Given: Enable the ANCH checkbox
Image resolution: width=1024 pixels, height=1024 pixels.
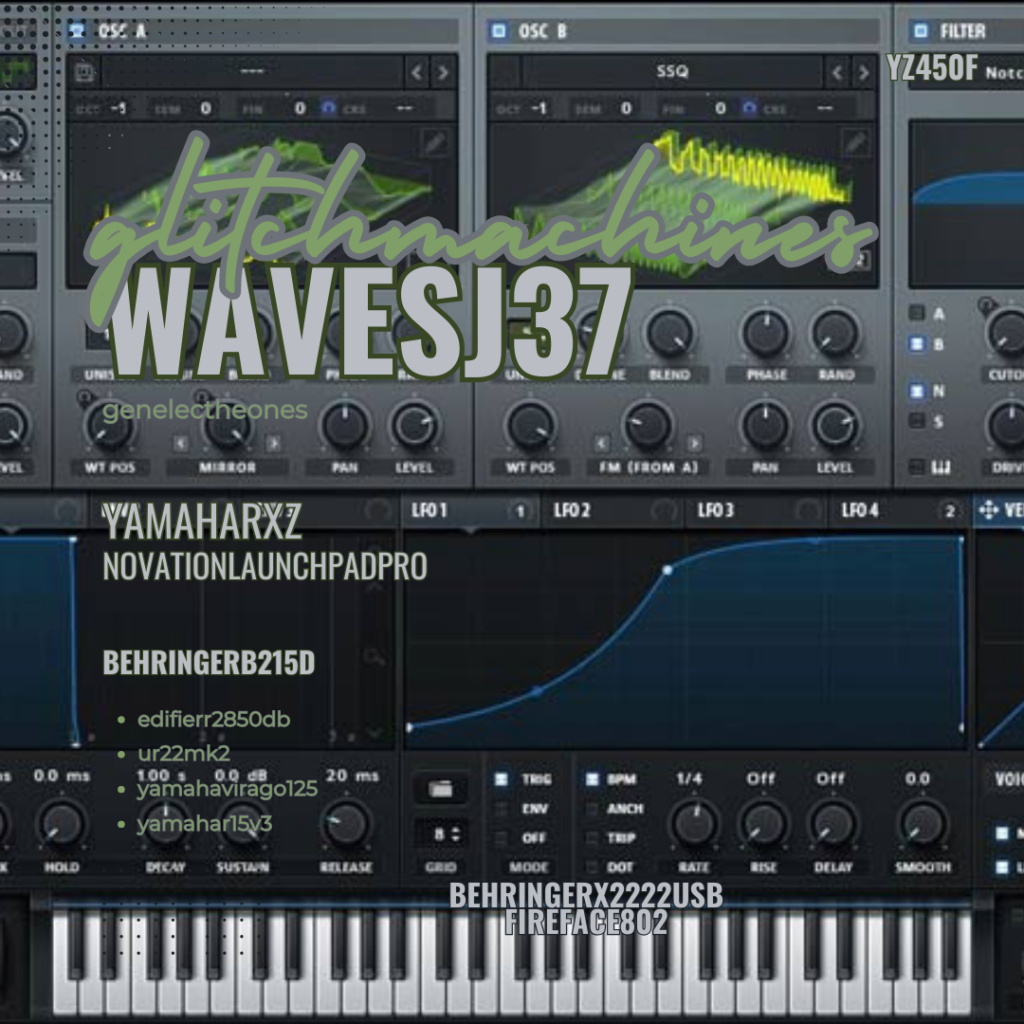Looking at the screenshot, I should pyautogui.click(x=592, y=808).
